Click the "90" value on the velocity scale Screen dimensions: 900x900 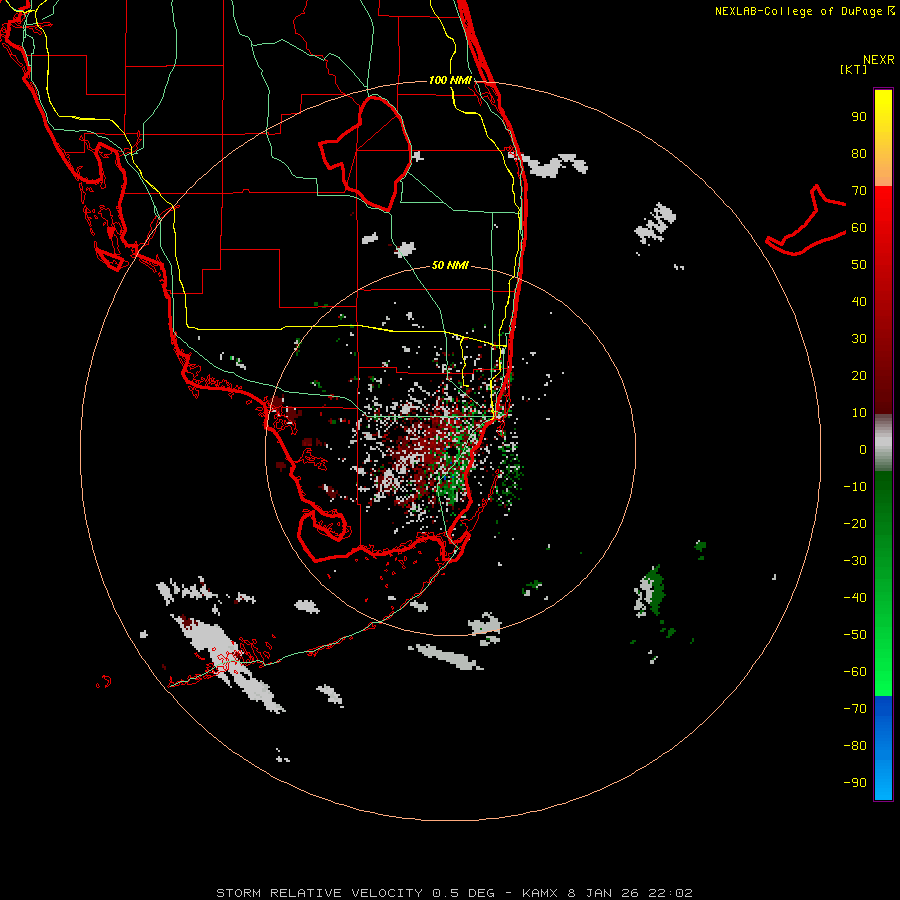click(859, 117)
